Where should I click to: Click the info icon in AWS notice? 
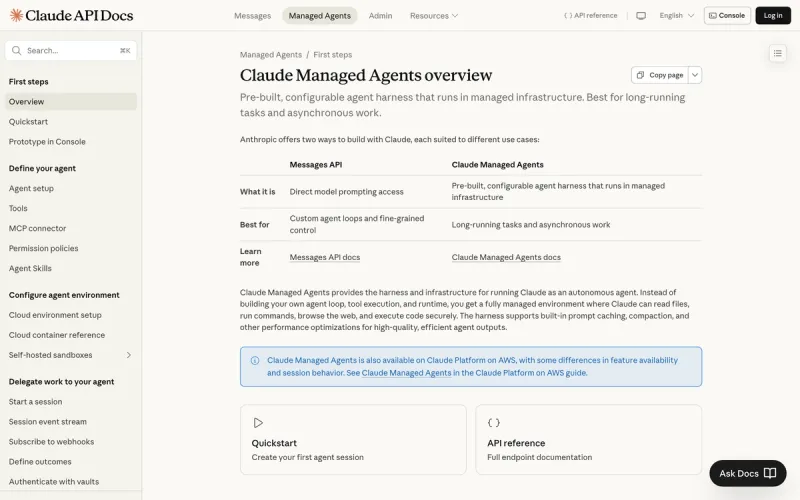pos(255,361)
